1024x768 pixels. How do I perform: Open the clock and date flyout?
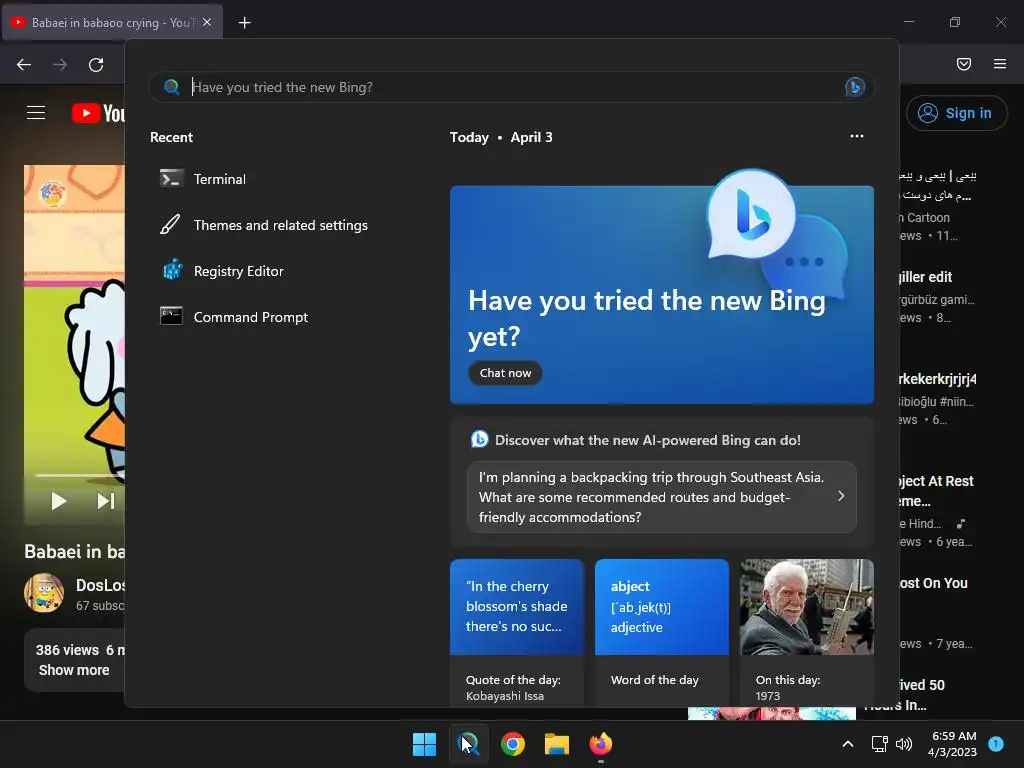pos(953,744)
